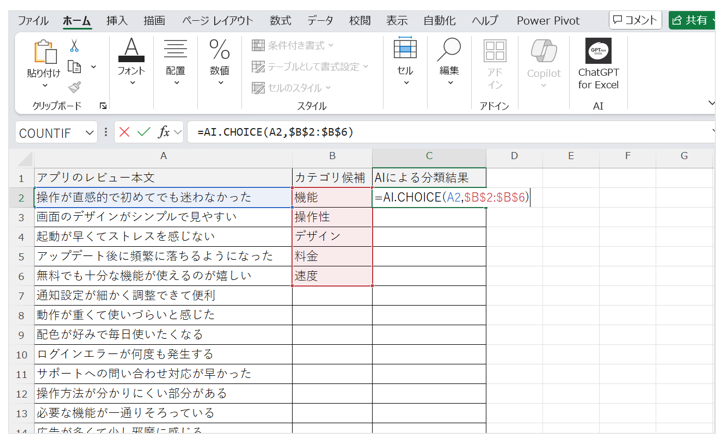
Task: Click the 共有 share button
Action: click(x=691, y=20)
